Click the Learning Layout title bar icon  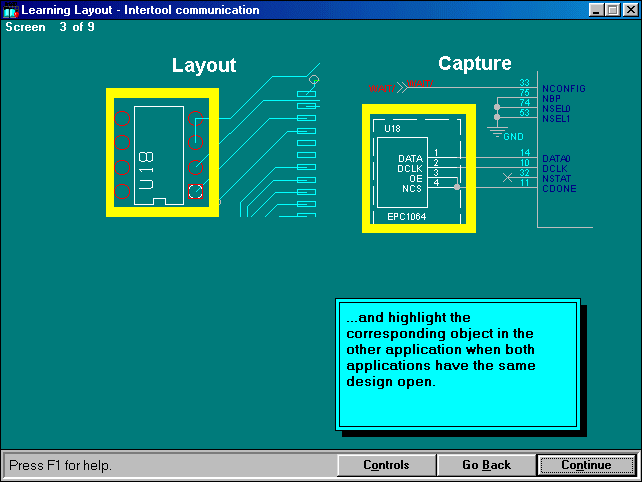11,10
